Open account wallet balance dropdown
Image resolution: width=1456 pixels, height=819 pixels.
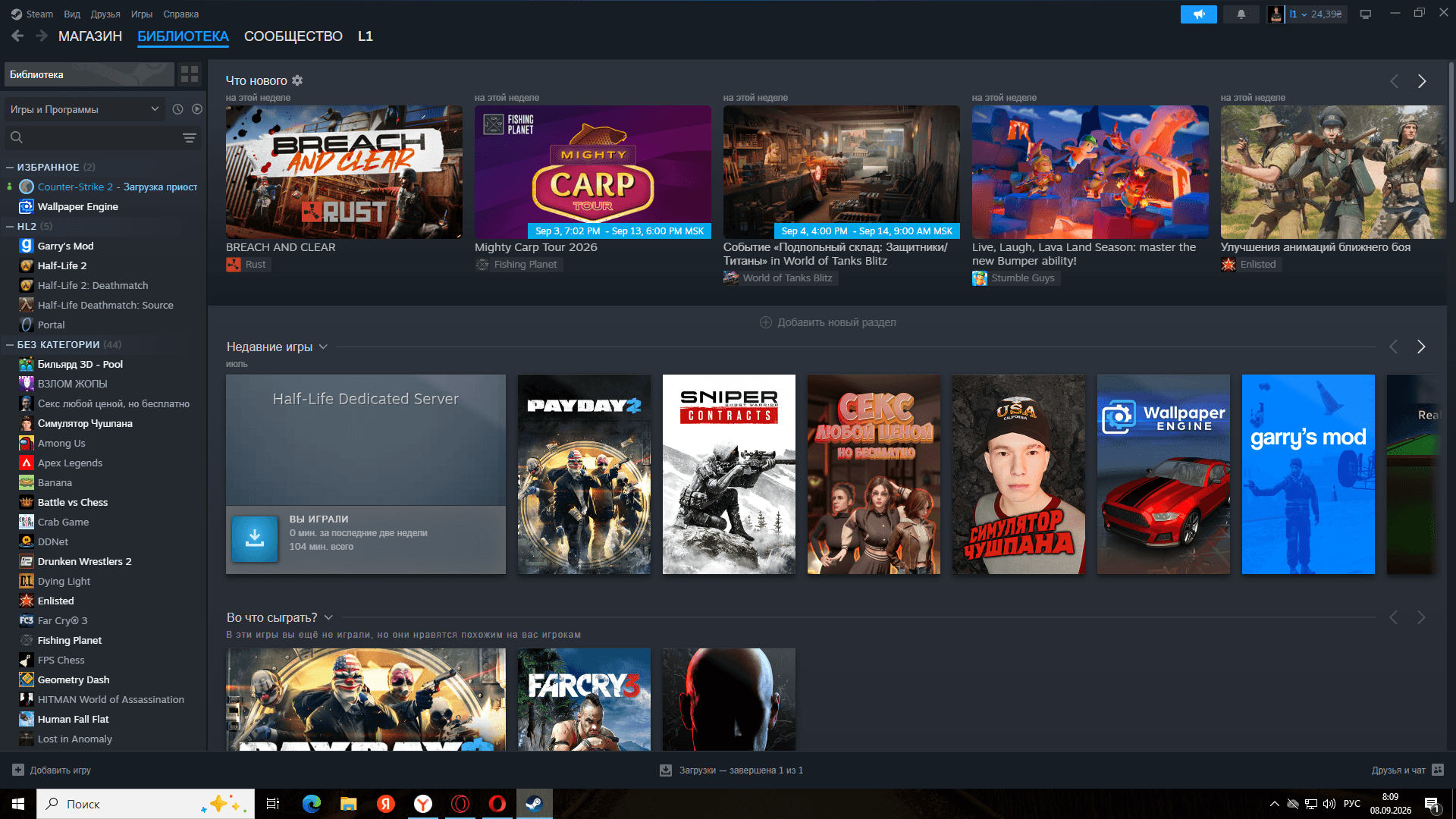point(1317,14)
